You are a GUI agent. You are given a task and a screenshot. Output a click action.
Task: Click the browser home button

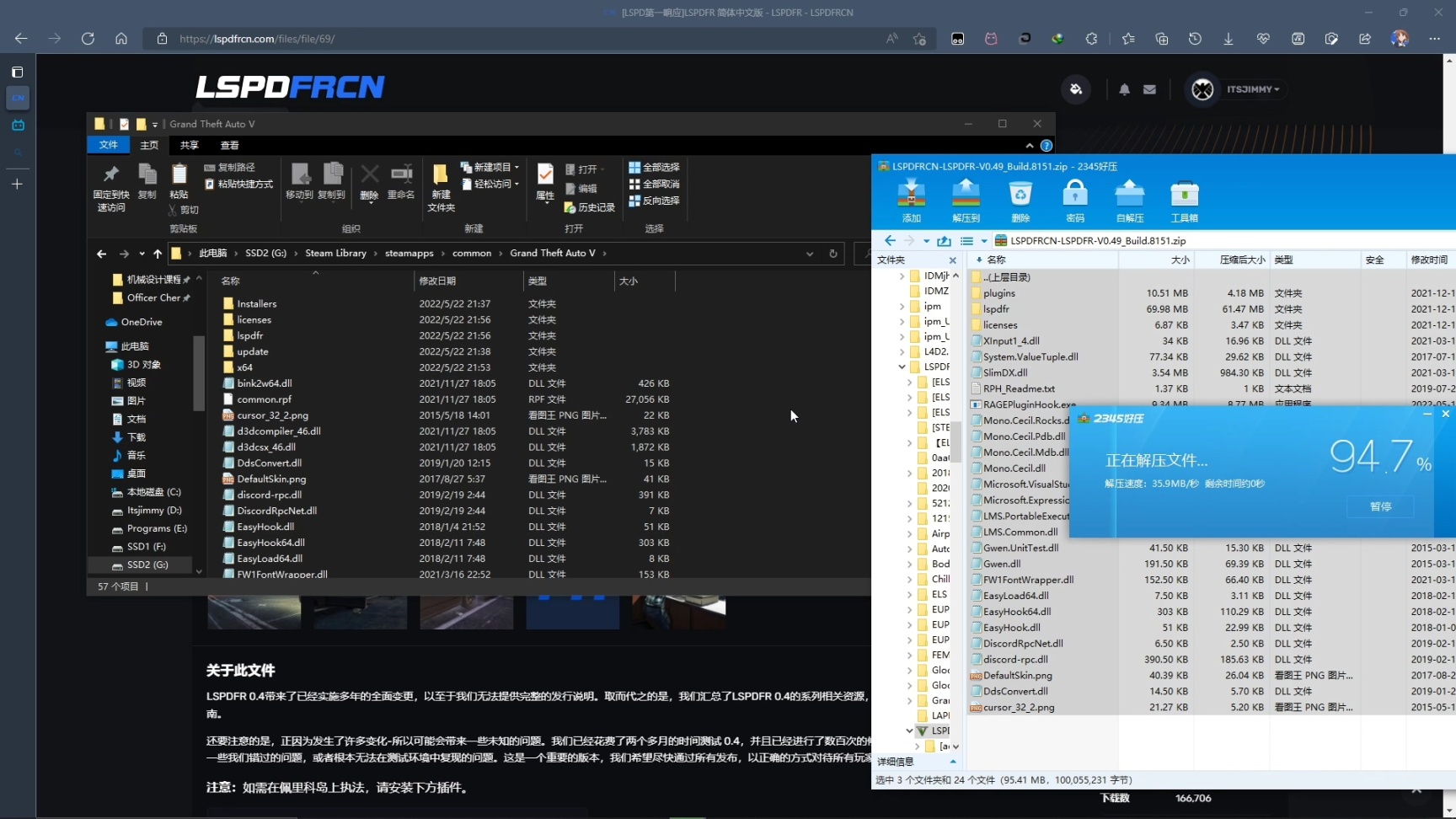pyautogui.click(x=121, y=39)
